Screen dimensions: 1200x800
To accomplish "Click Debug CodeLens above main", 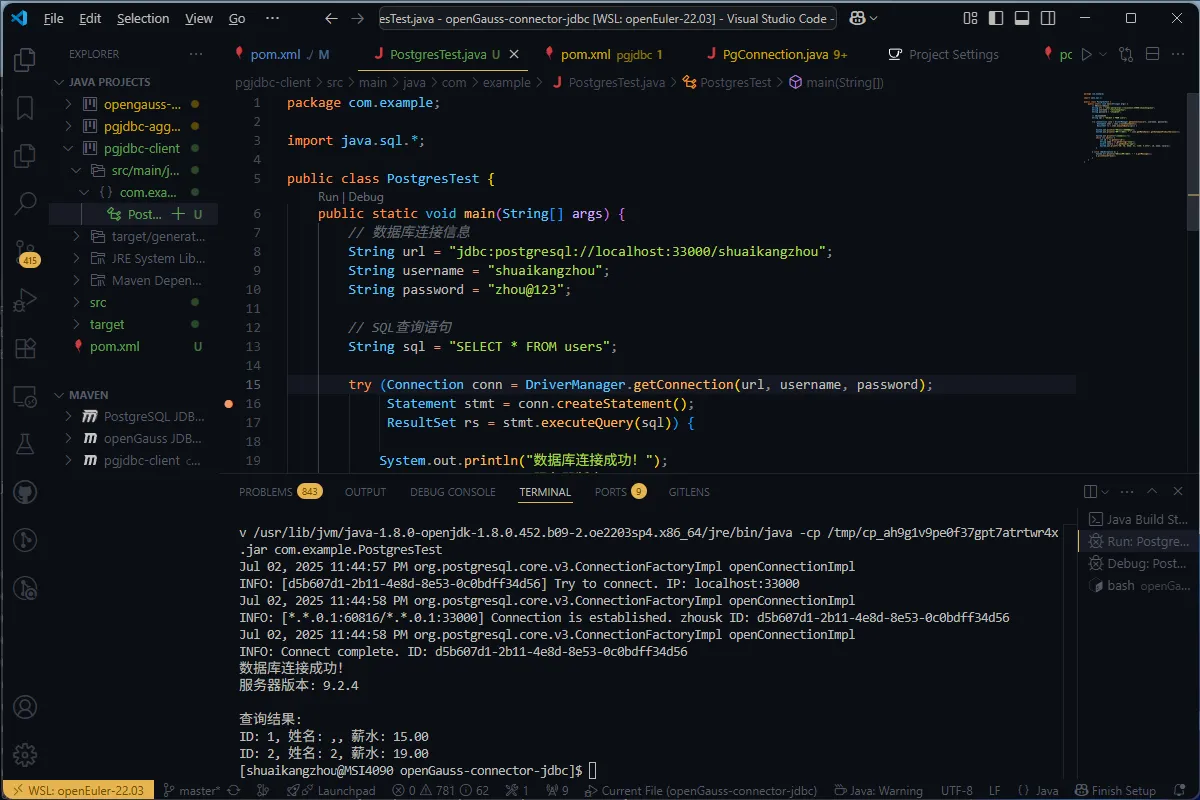I will tap(365, 197).
